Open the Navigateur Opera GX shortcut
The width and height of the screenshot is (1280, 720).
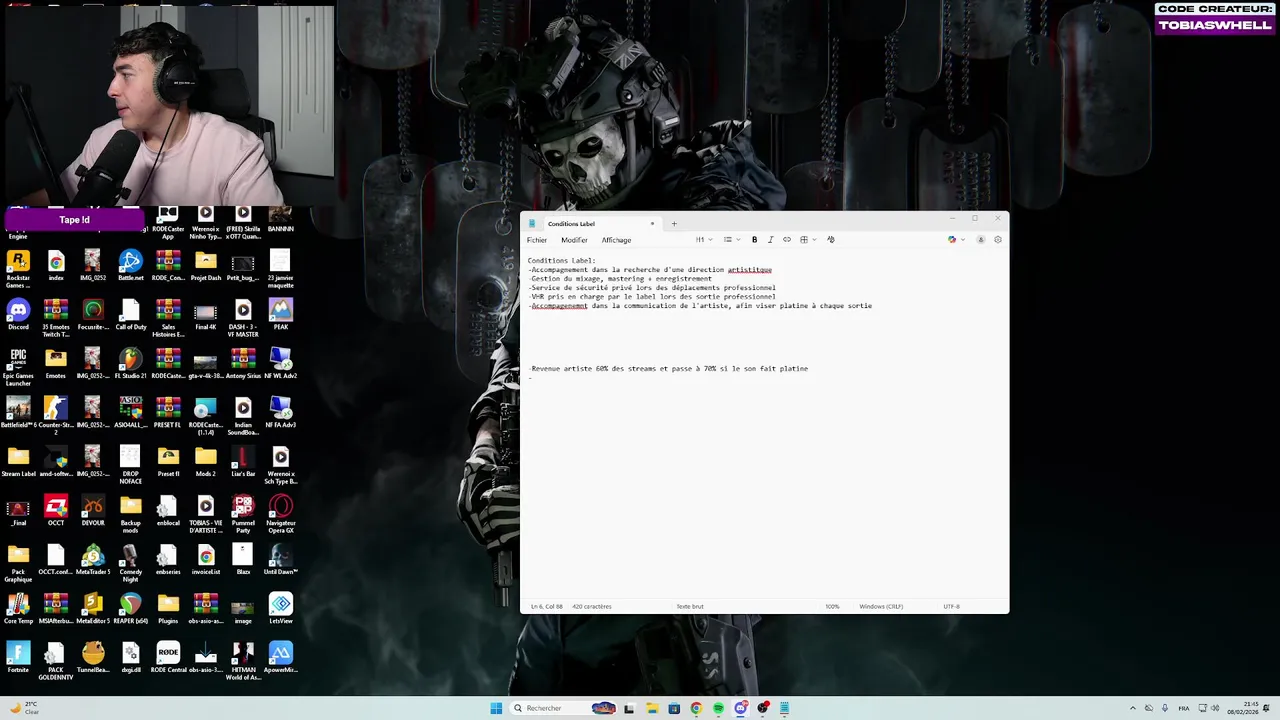point(281,514)
